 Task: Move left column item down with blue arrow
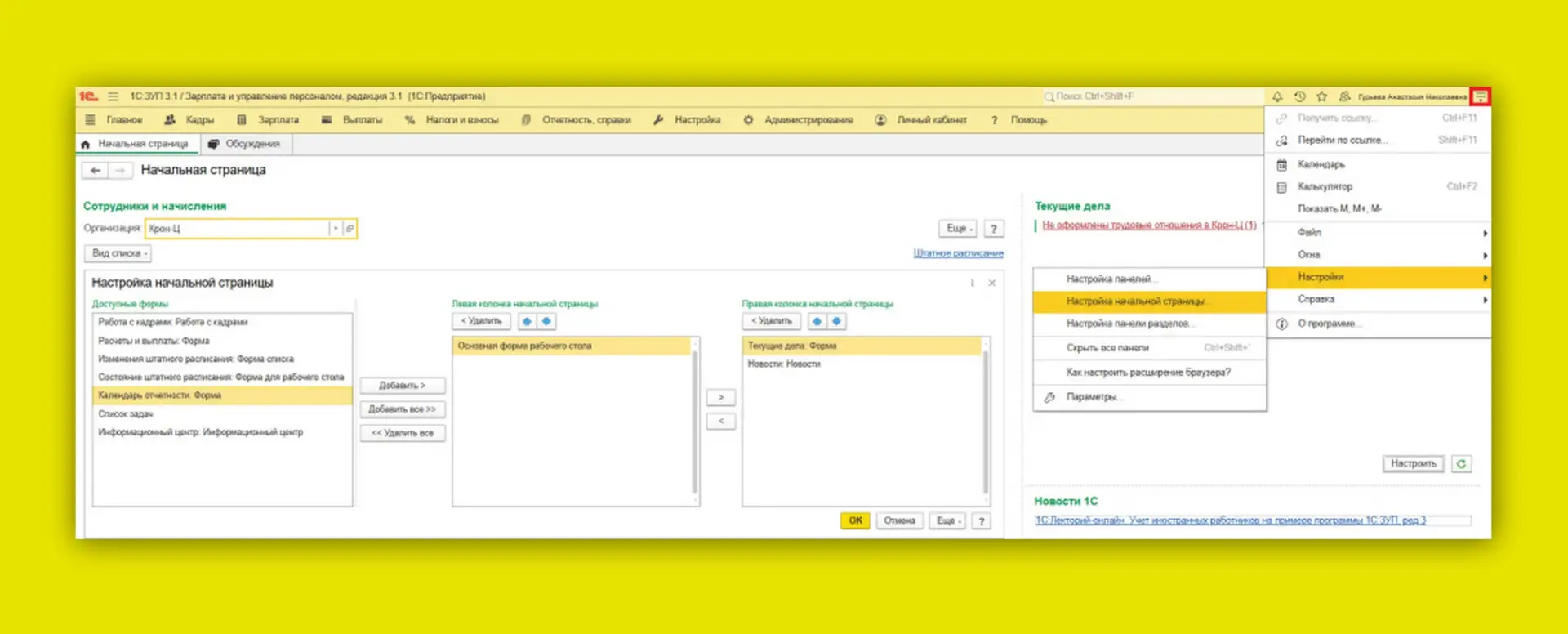point(546,321)
